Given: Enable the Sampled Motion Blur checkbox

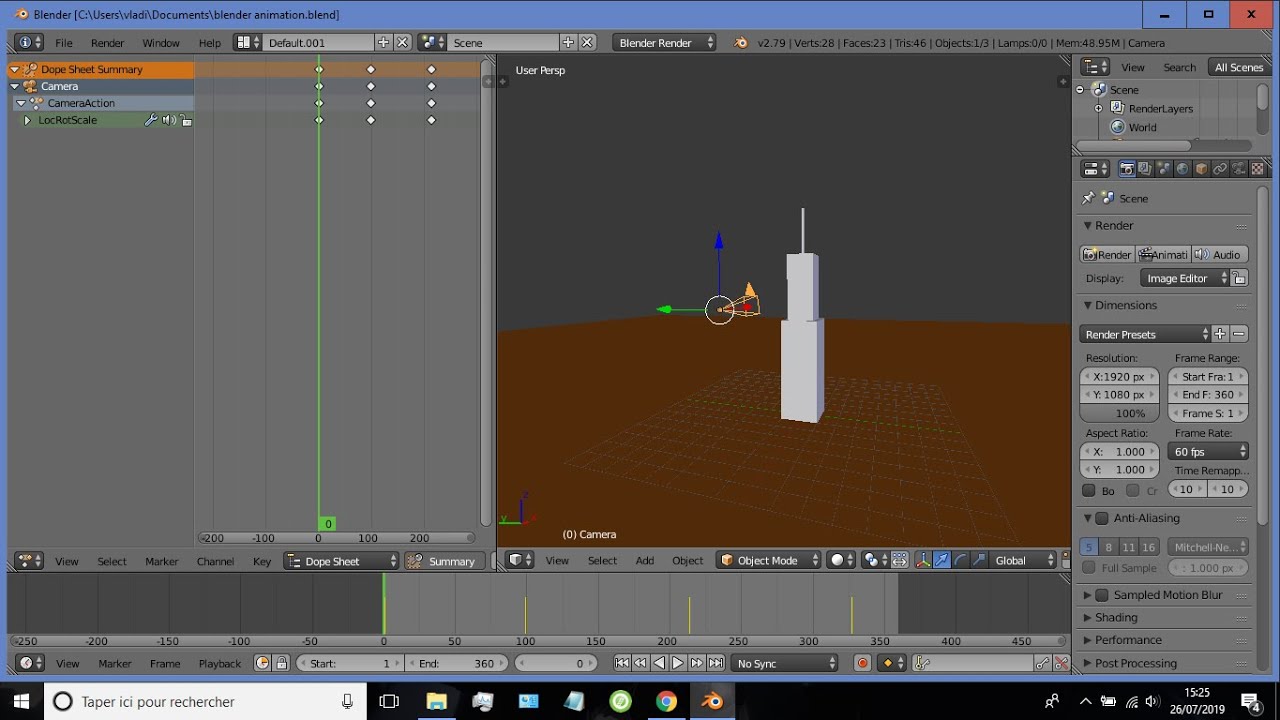Looking at the screenshot, I should pyautogui.click(x=1102, y=595).
